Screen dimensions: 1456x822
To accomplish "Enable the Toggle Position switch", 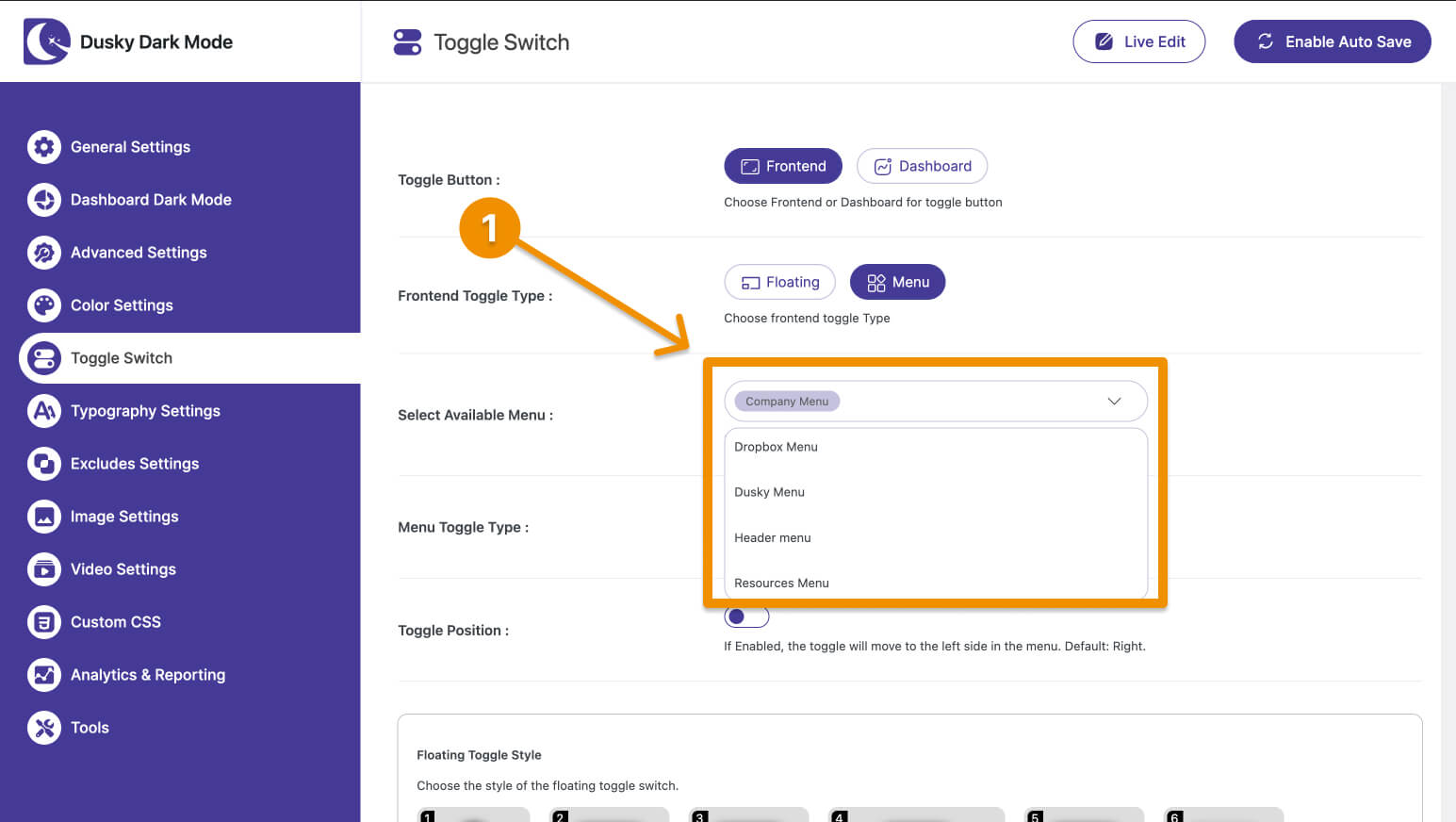I will click(x=746, y=616).
